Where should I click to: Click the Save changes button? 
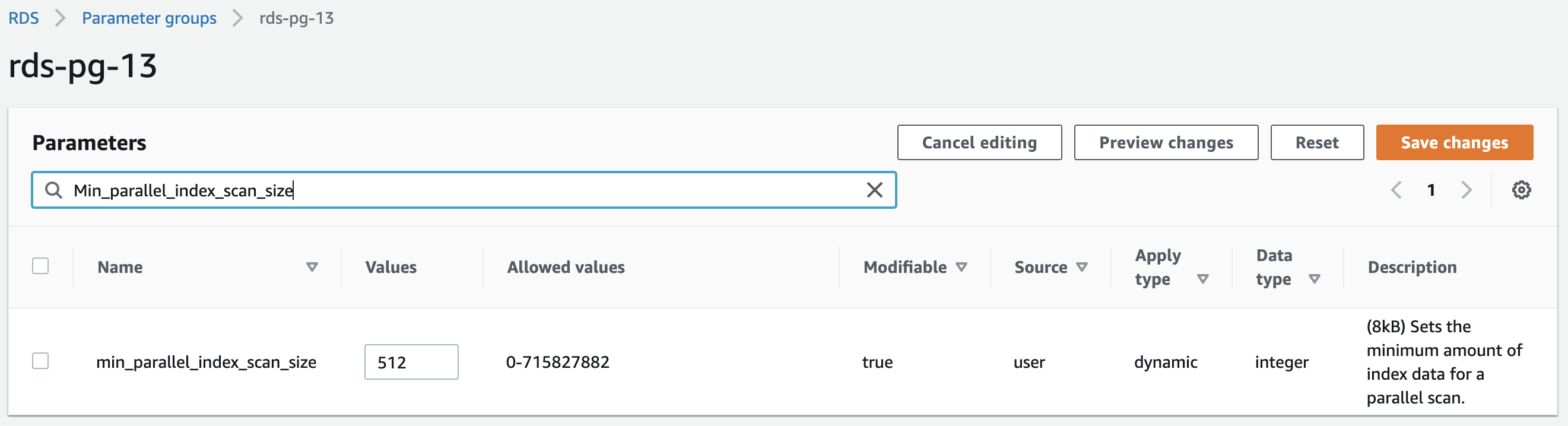(x=1453, y=142)
